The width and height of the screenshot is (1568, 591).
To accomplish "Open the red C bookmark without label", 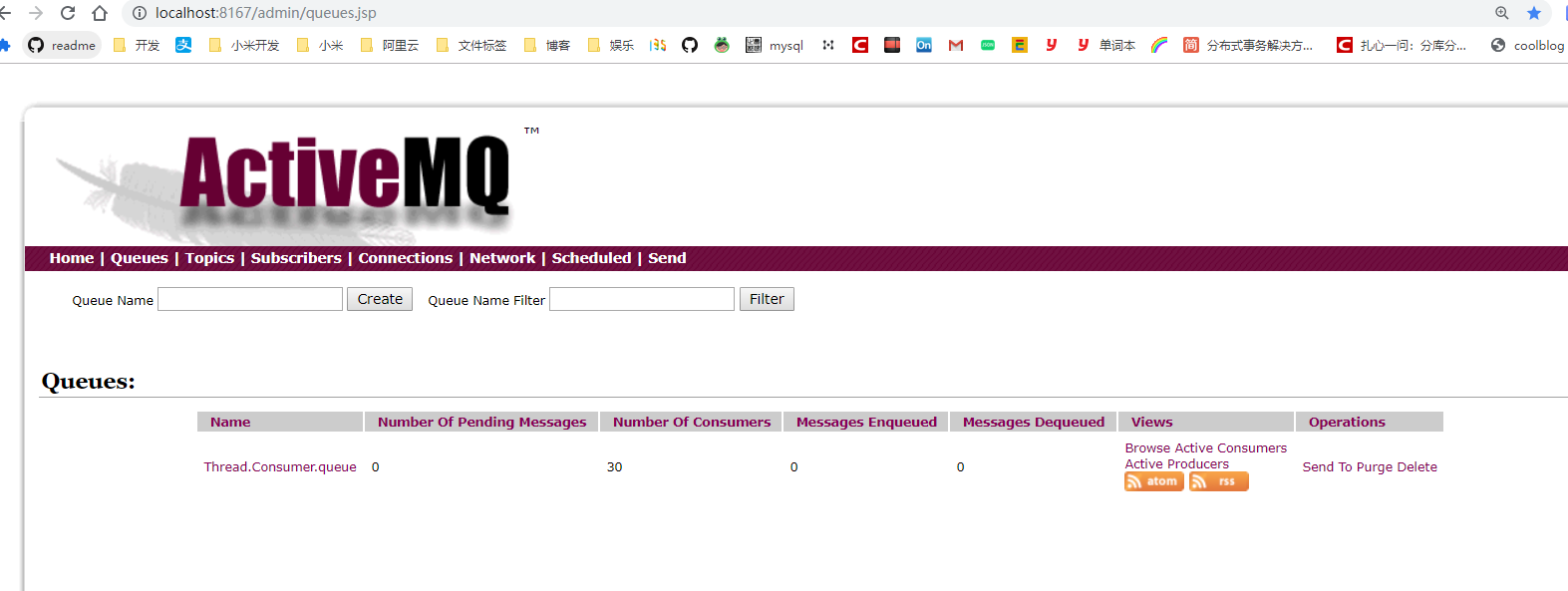I will pyautogui.click(x=860, y=45).
